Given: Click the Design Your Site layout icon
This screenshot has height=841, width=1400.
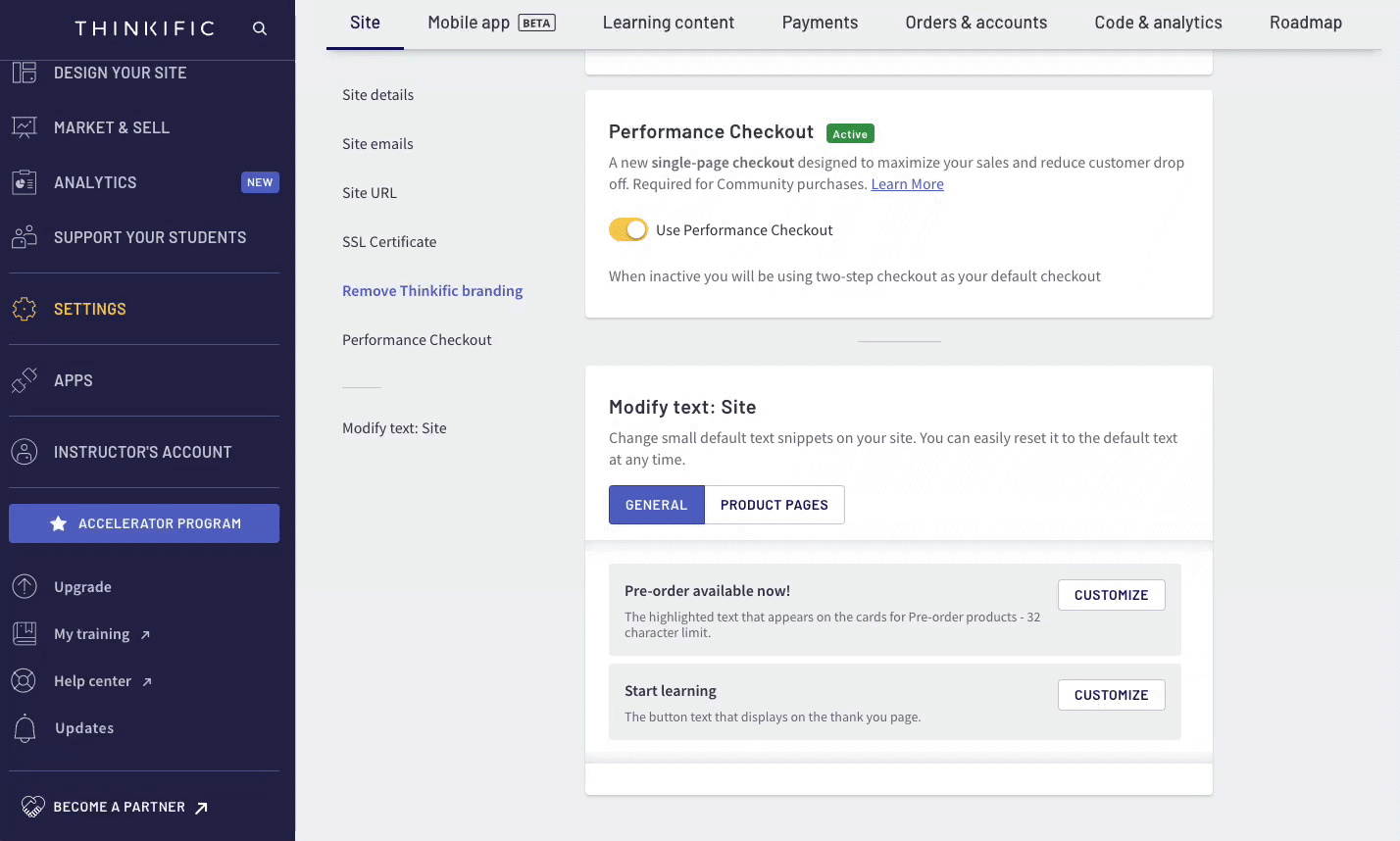Looking at the screenshot, I should pyautogui.click(x=25, y=72).
